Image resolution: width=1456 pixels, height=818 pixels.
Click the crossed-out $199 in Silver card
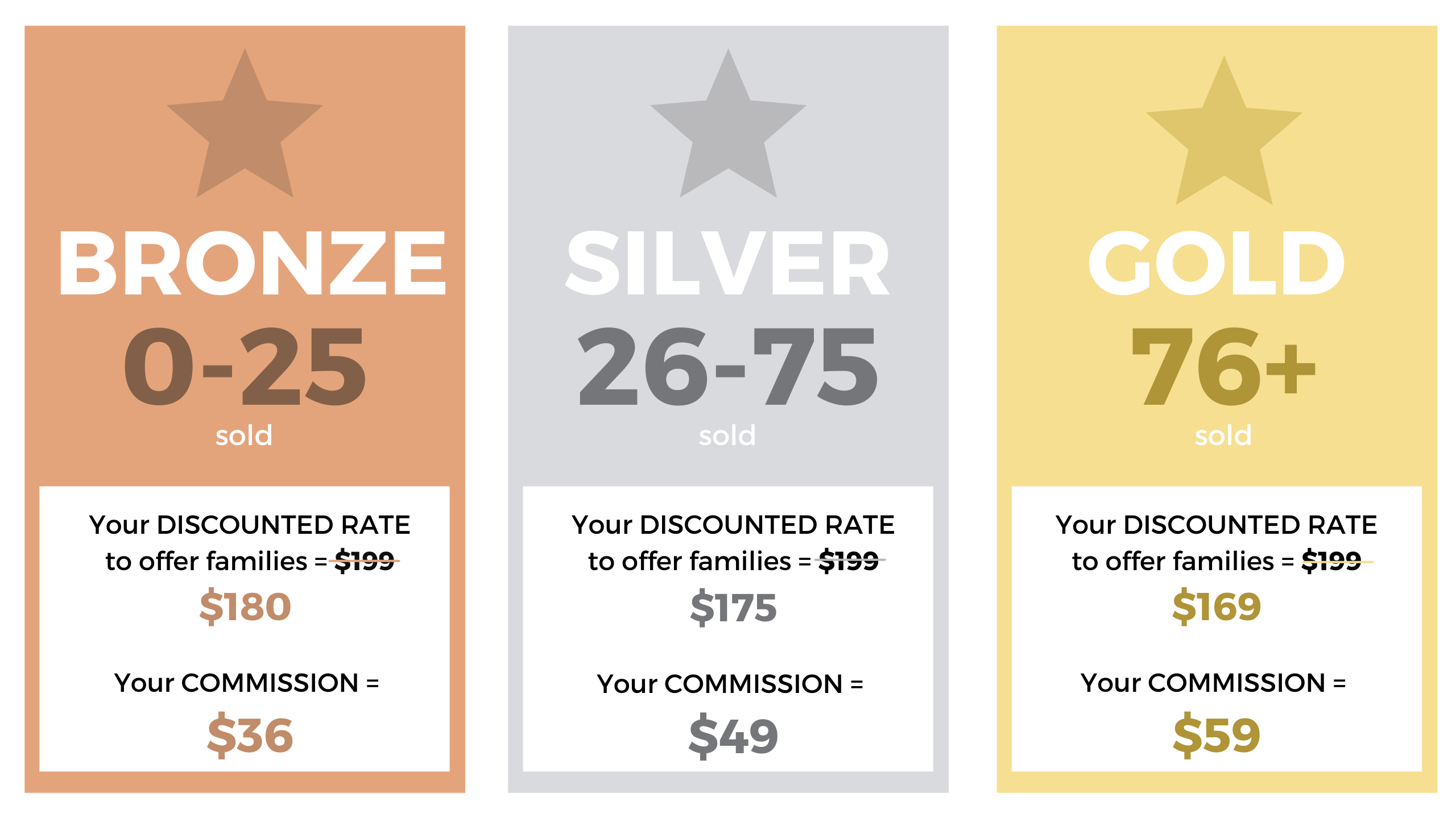coord(850,561)
